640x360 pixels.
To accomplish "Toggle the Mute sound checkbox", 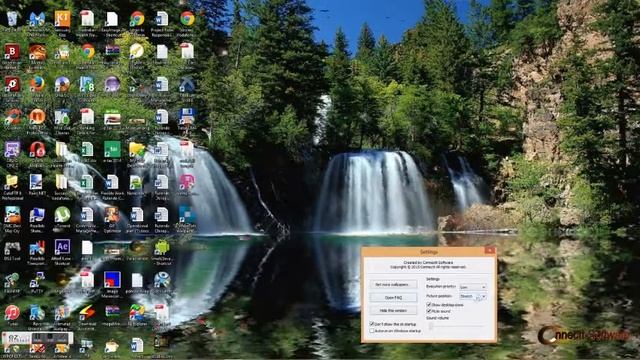I will coord(429,311).
